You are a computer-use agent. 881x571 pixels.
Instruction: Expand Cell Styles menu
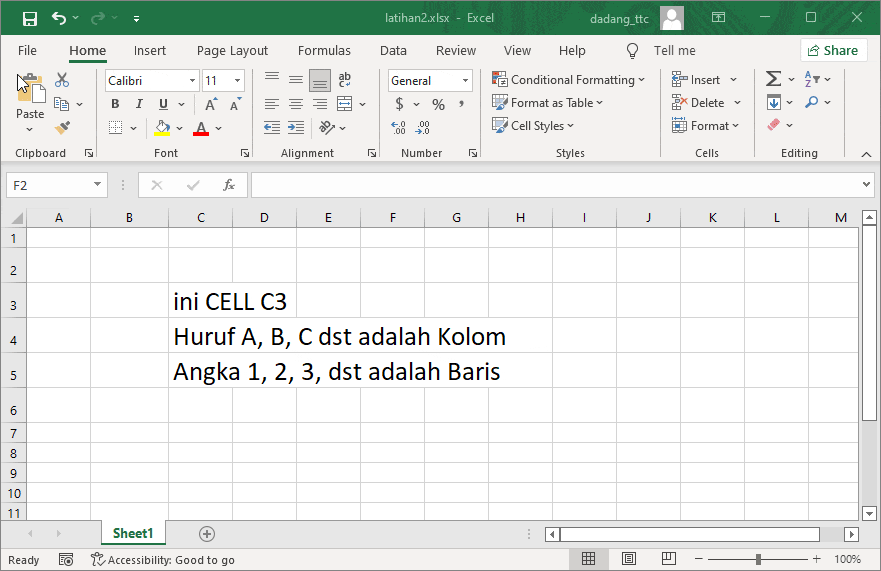click(533, 126)
